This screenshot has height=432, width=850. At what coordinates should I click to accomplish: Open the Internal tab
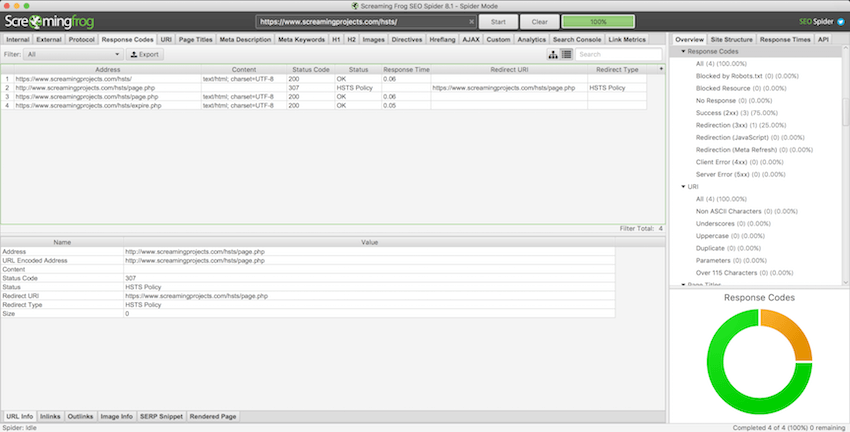(18, 40)
